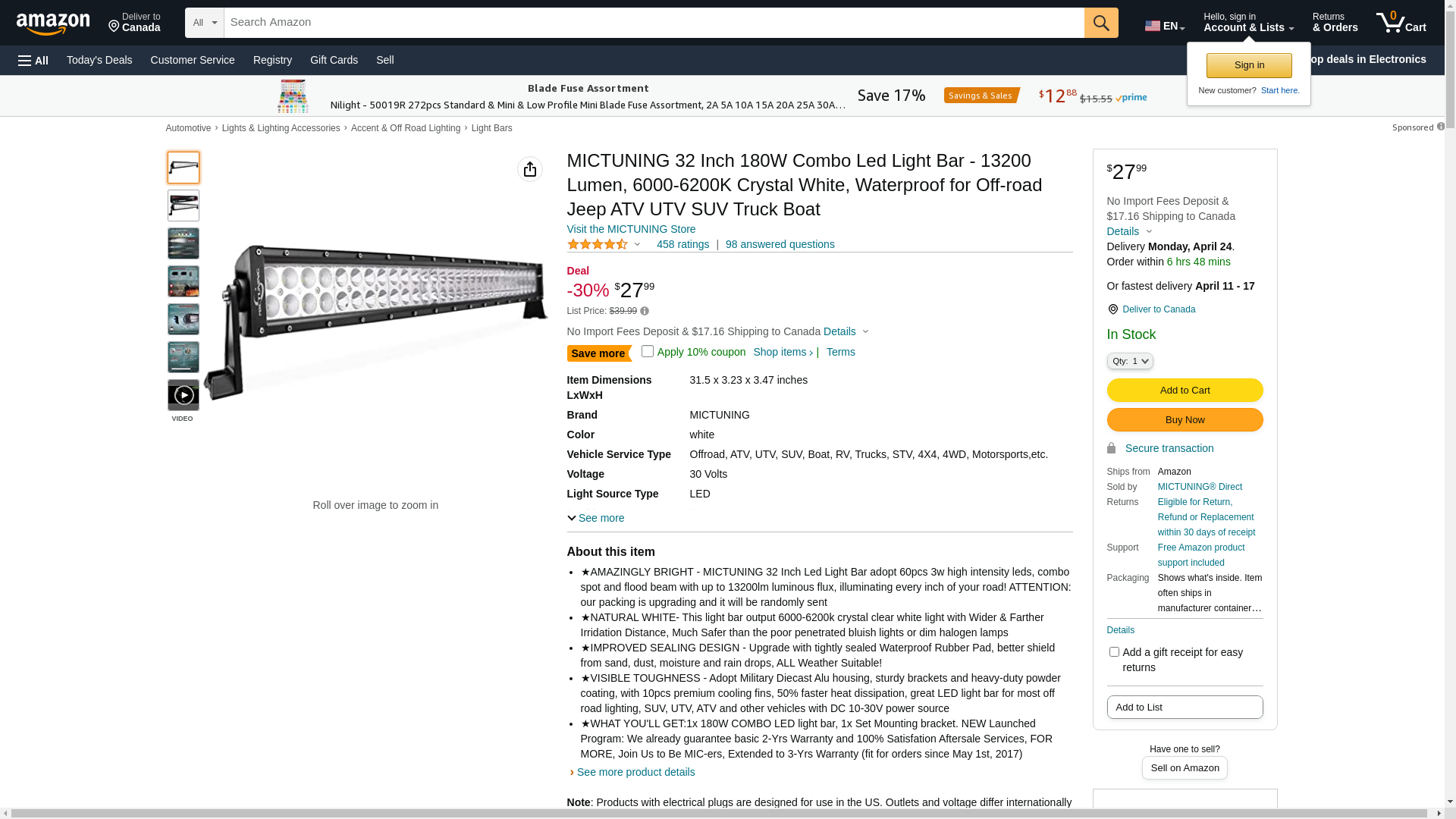Click Deliver to Canada location icon
The image size is (1456, 819).
1112,309
